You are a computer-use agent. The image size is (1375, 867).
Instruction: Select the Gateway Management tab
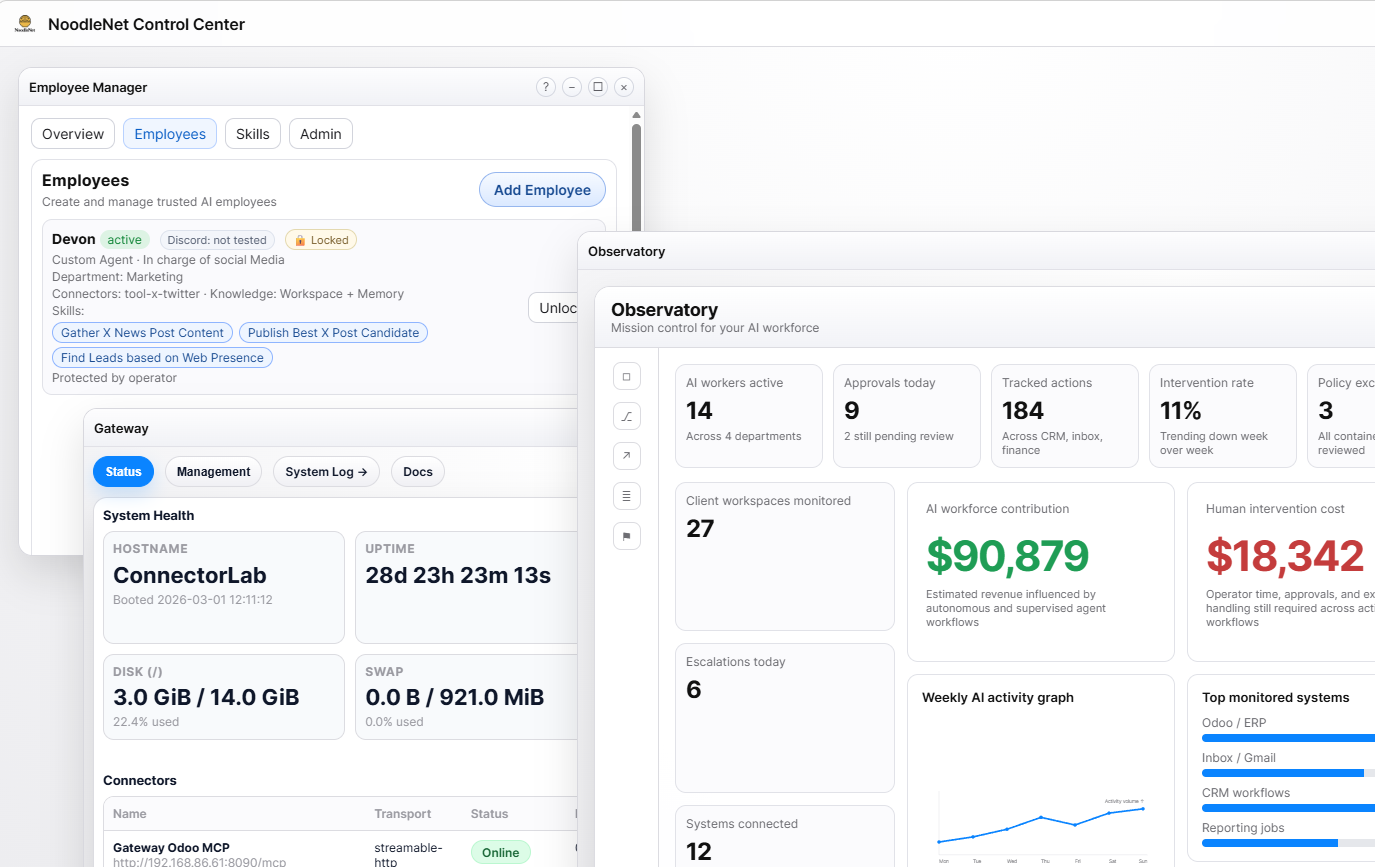[213, 472]
